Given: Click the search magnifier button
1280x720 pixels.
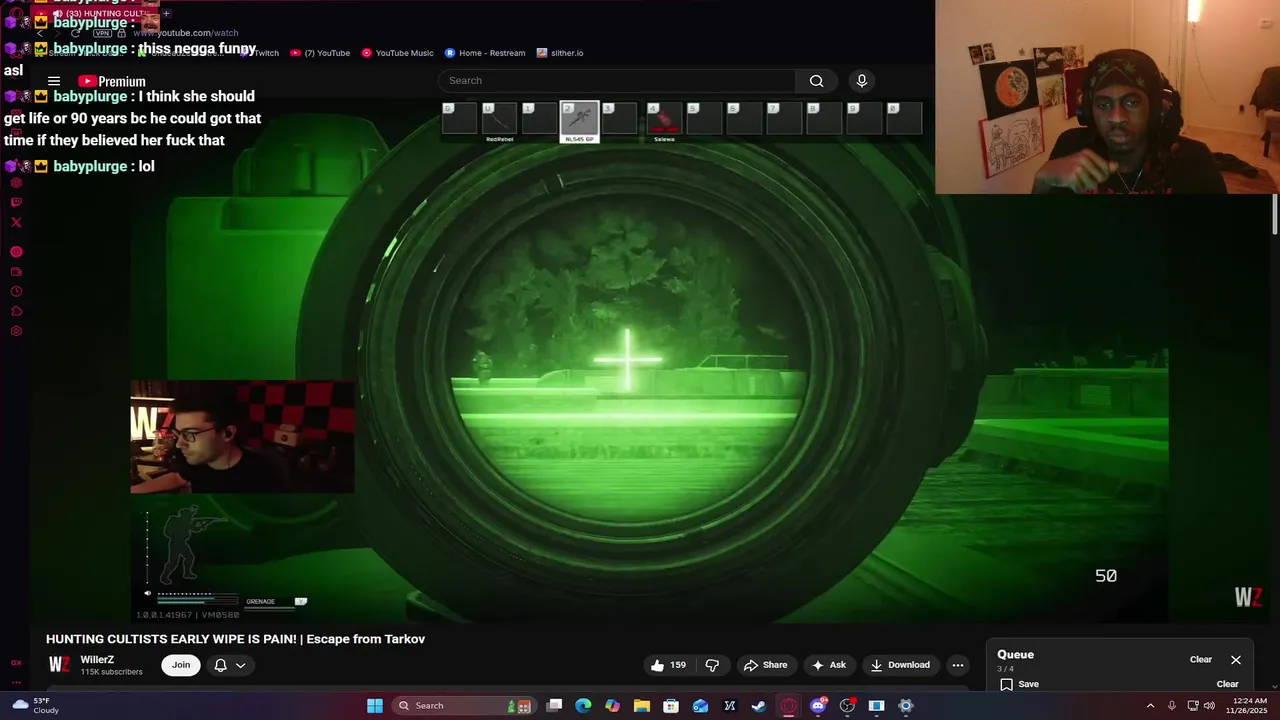Looking at the screenshot, I should tap(816, 81).
